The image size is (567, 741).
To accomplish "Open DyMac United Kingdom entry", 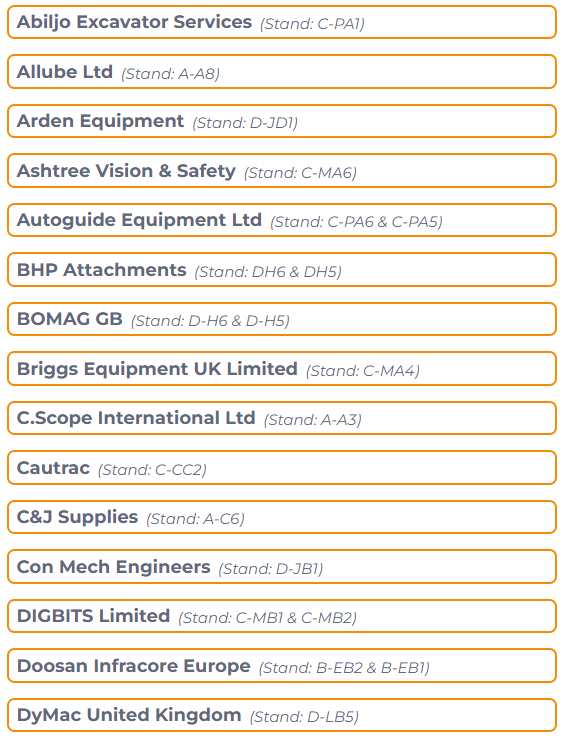I will 282,715.
